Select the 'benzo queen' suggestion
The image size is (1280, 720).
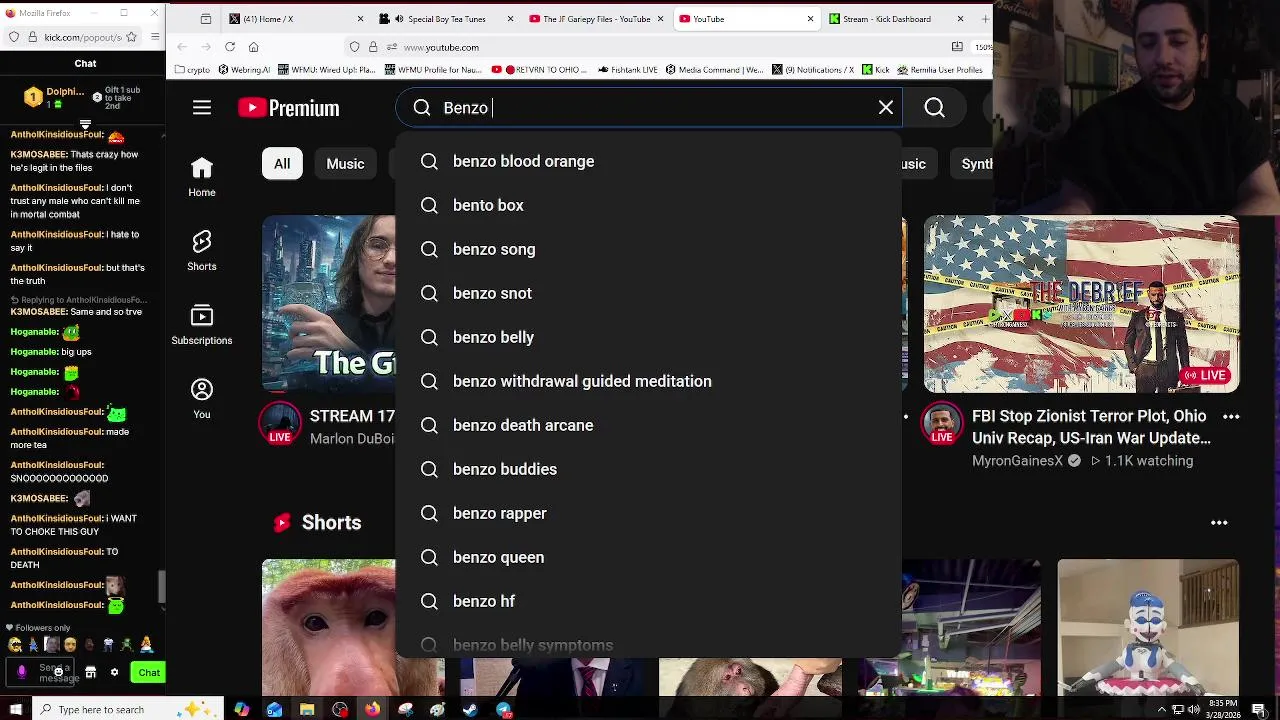[649, 557]
